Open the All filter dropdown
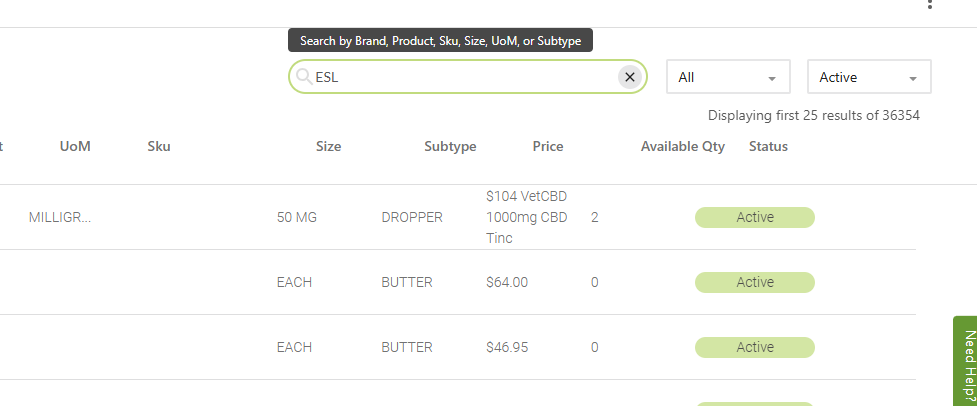This screenshot has width=977, height=406. click(728, 77)
